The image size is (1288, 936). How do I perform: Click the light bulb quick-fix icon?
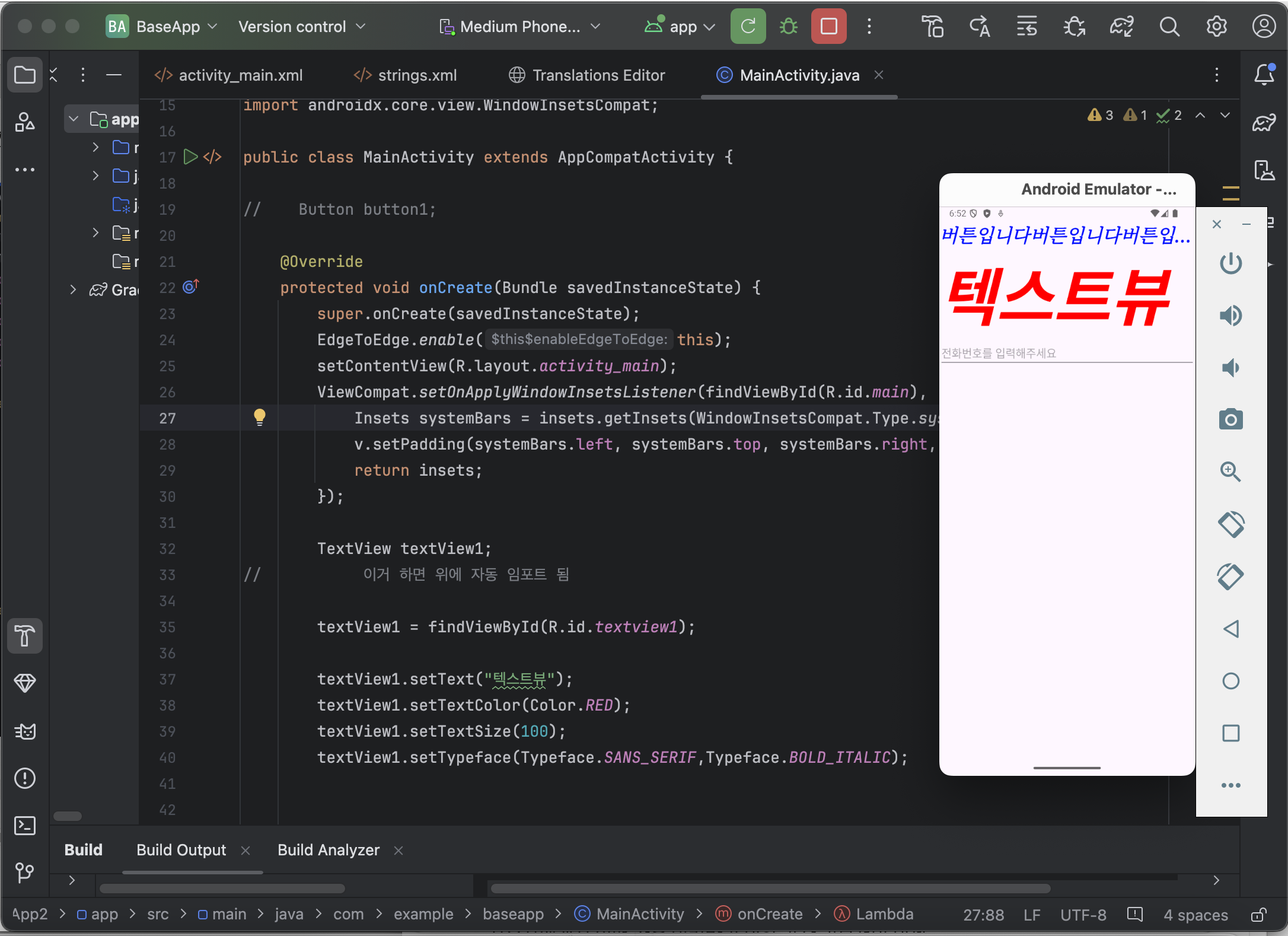(260, 417)
